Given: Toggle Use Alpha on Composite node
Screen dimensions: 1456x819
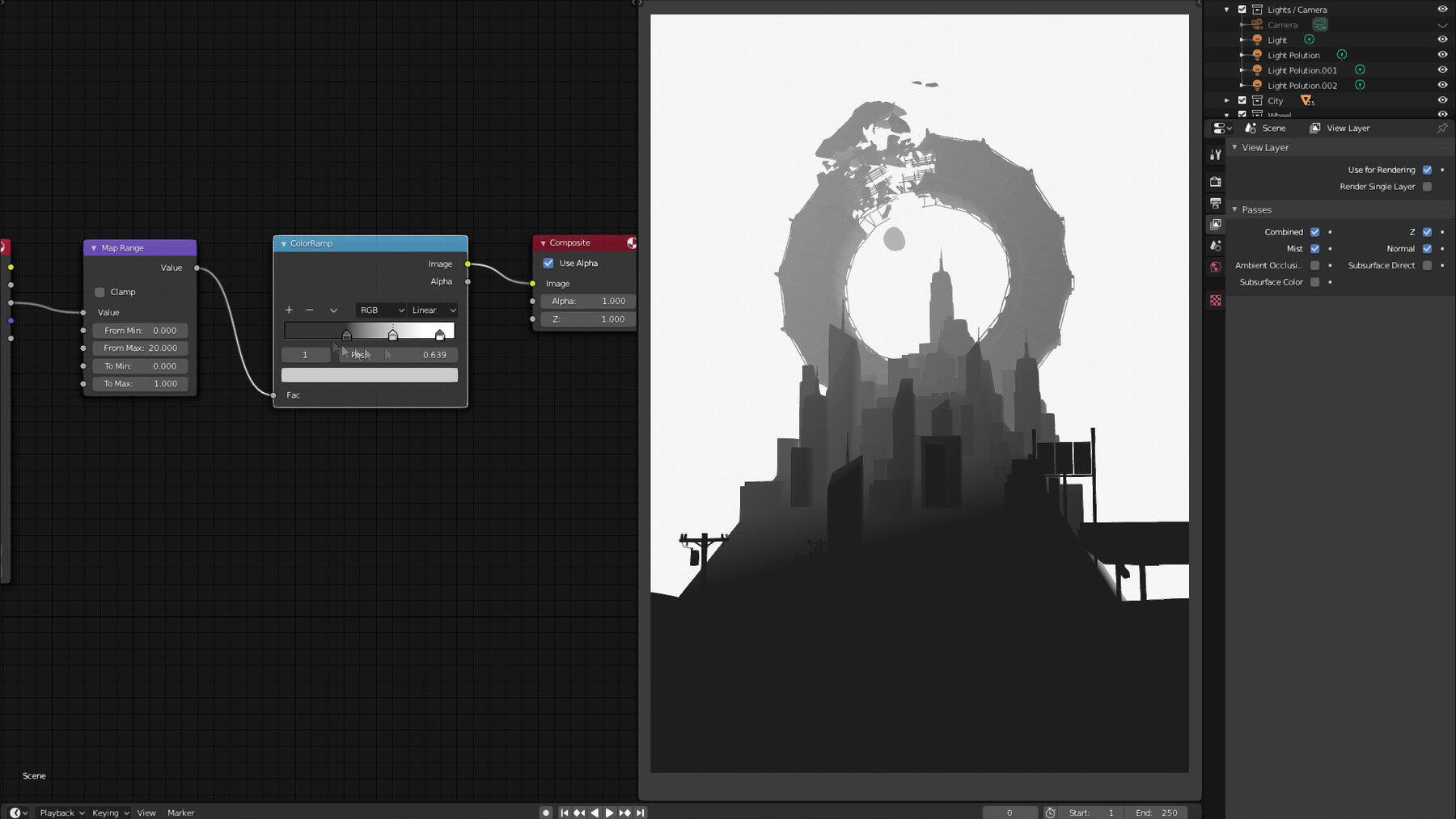Looking at the screenshot, I should pos(548,263).
